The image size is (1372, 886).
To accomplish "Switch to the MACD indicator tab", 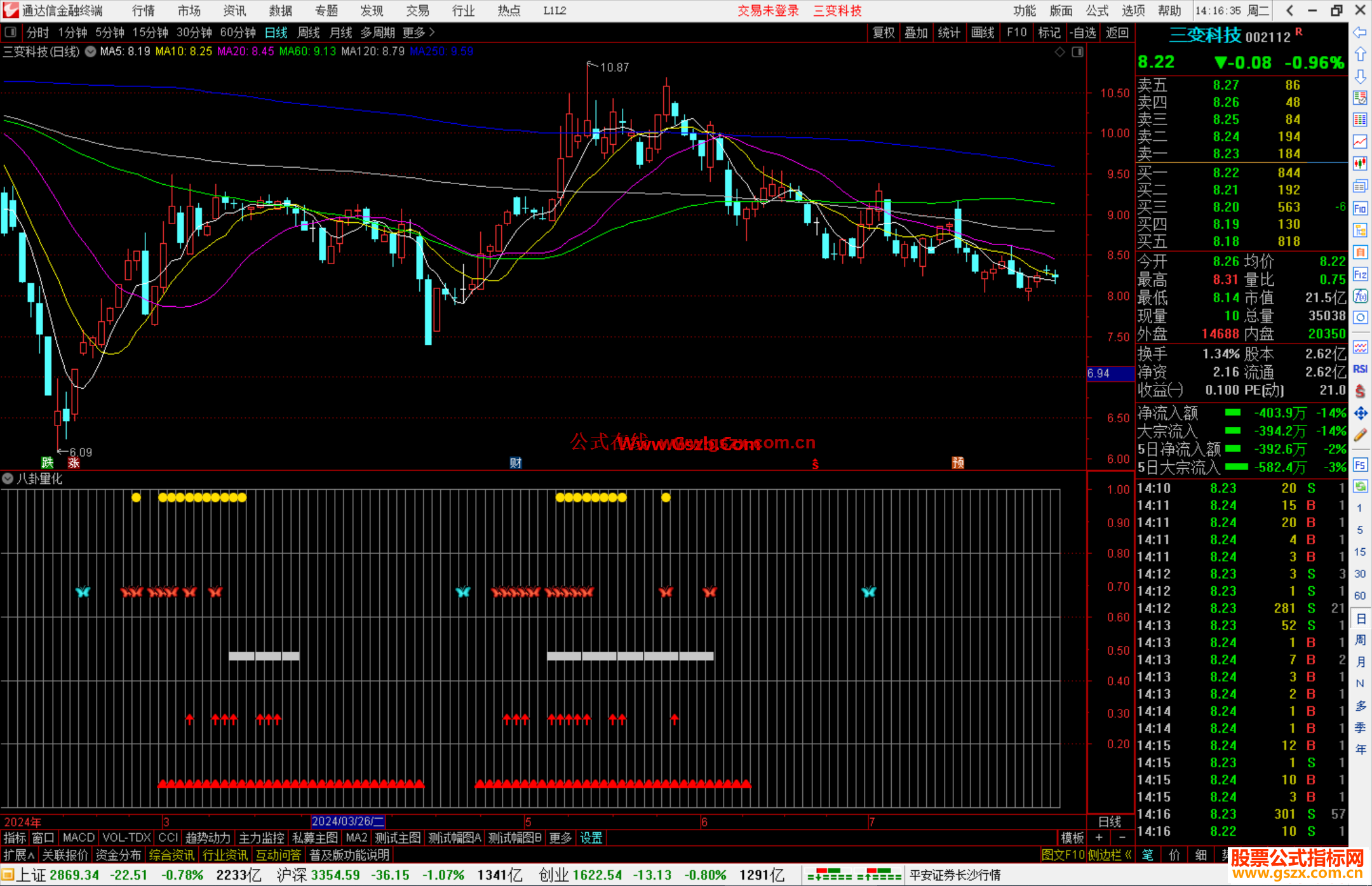I will tap(79, 838).
